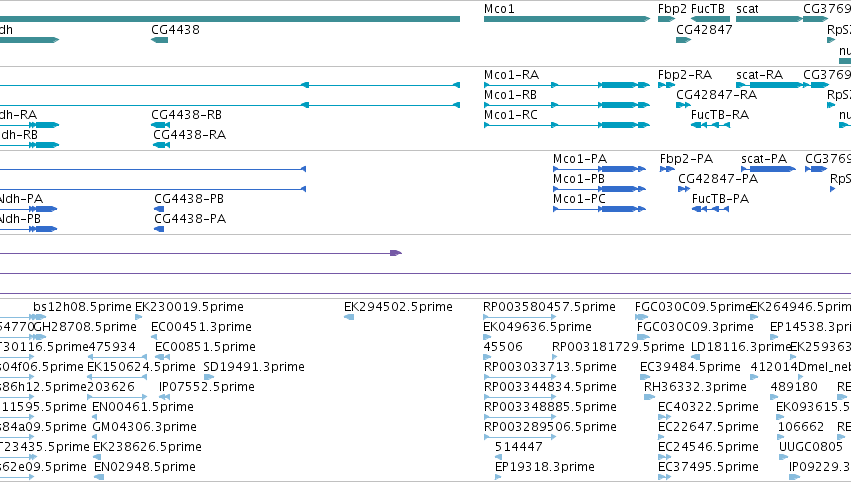851x482 pixels.
Task: Select the Mco1-PC protein glyph
Action: [599, 209]
